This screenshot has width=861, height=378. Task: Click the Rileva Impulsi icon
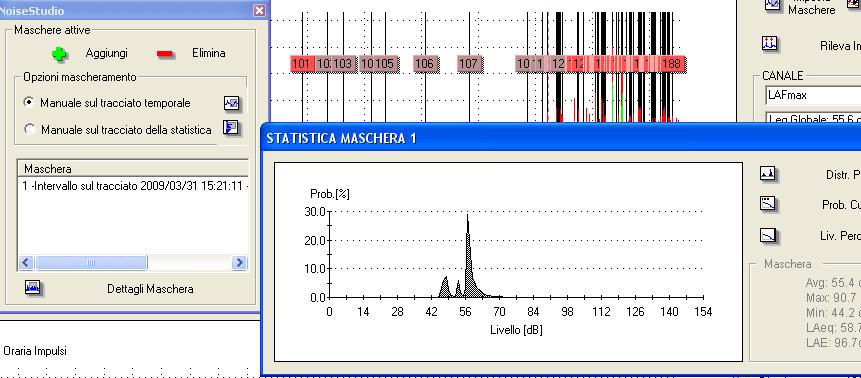[x=770, y=45]
